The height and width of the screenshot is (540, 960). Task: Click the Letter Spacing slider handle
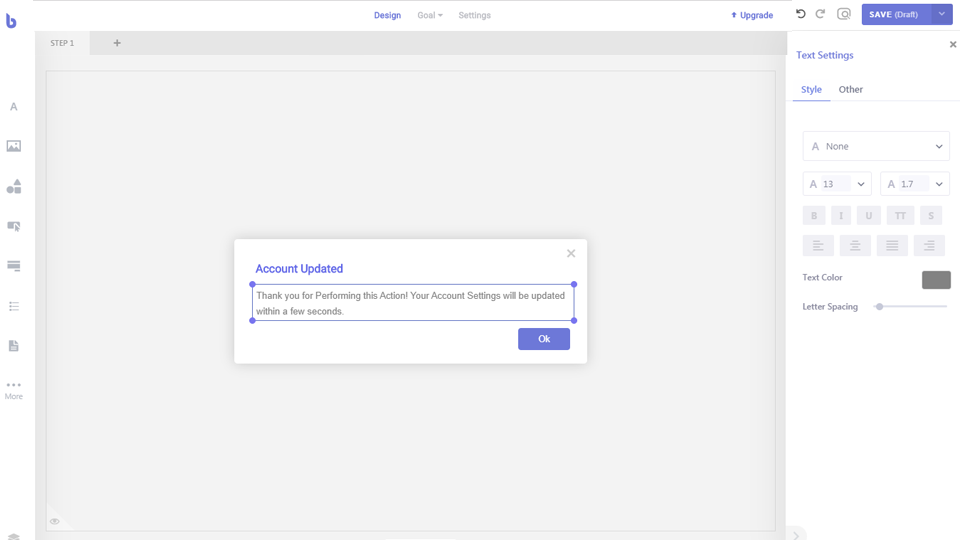pos(879,307)
